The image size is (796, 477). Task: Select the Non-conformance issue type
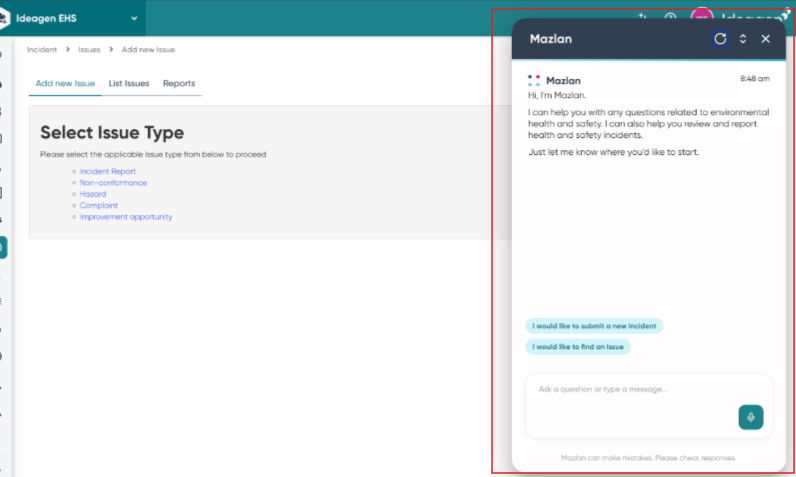(x=113, y=183)
